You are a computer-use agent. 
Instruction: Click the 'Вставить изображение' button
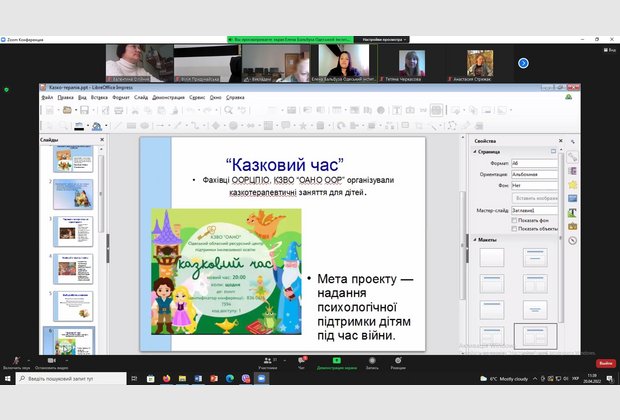coord(535,198)
